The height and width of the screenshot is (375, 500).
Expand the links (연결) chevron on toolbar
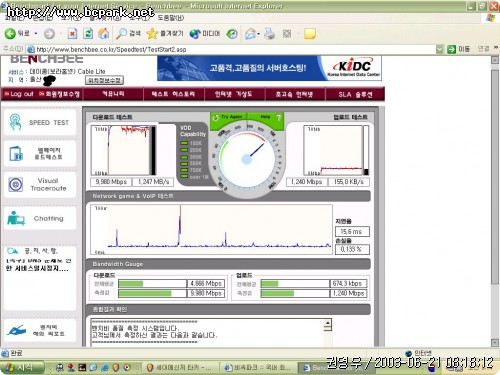tap(496, 48)
